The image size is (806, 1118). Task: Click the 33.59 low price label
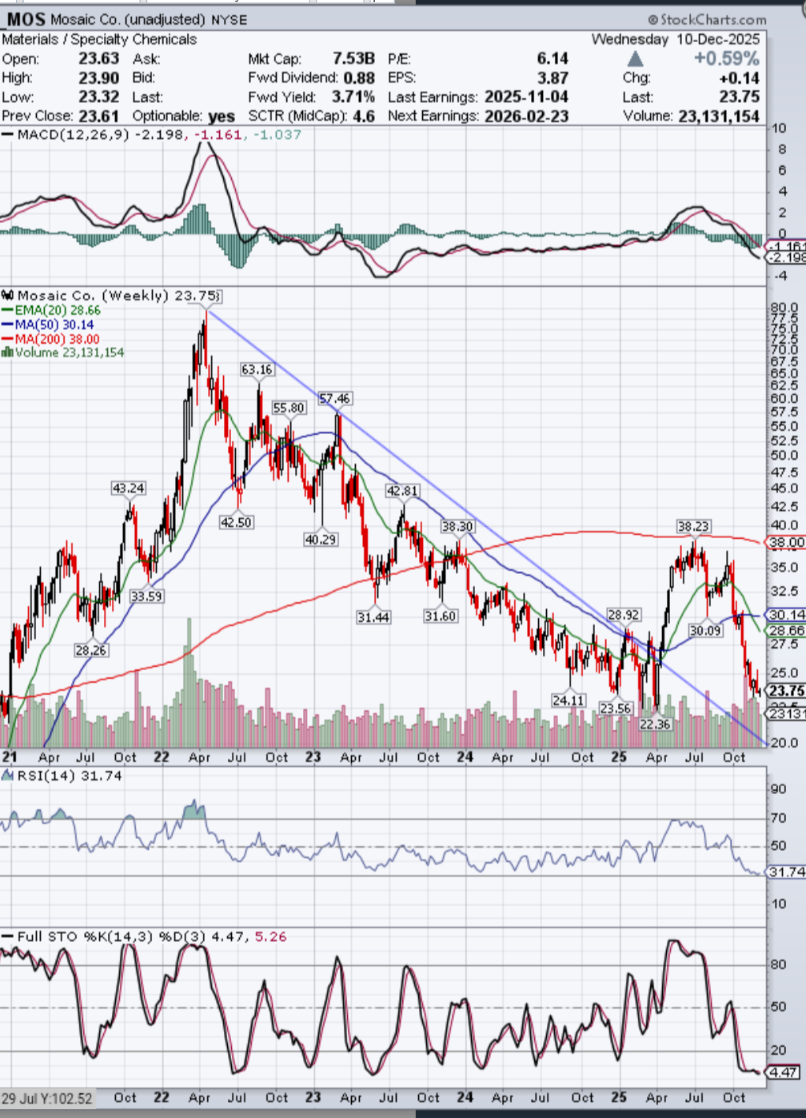click(x=146, y=596)
